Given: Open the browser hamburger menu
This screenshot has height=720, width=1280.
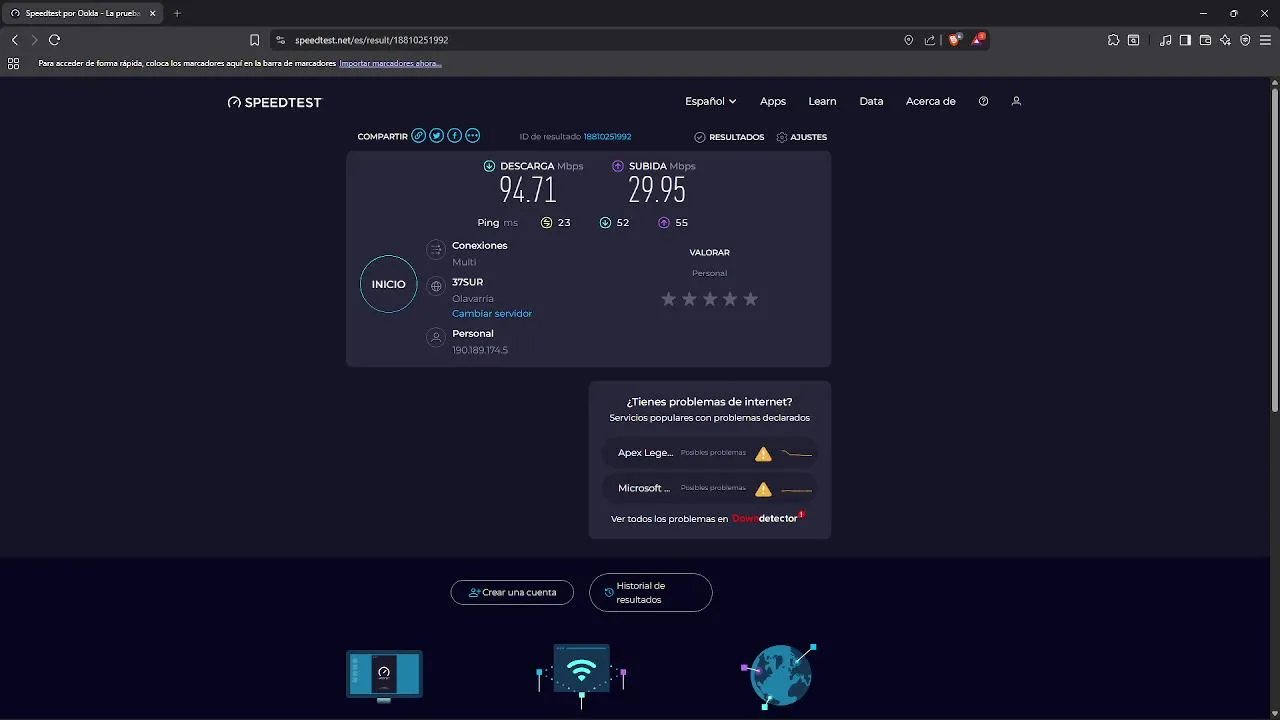Looking at the screenshot, I should coord(1265,40).
